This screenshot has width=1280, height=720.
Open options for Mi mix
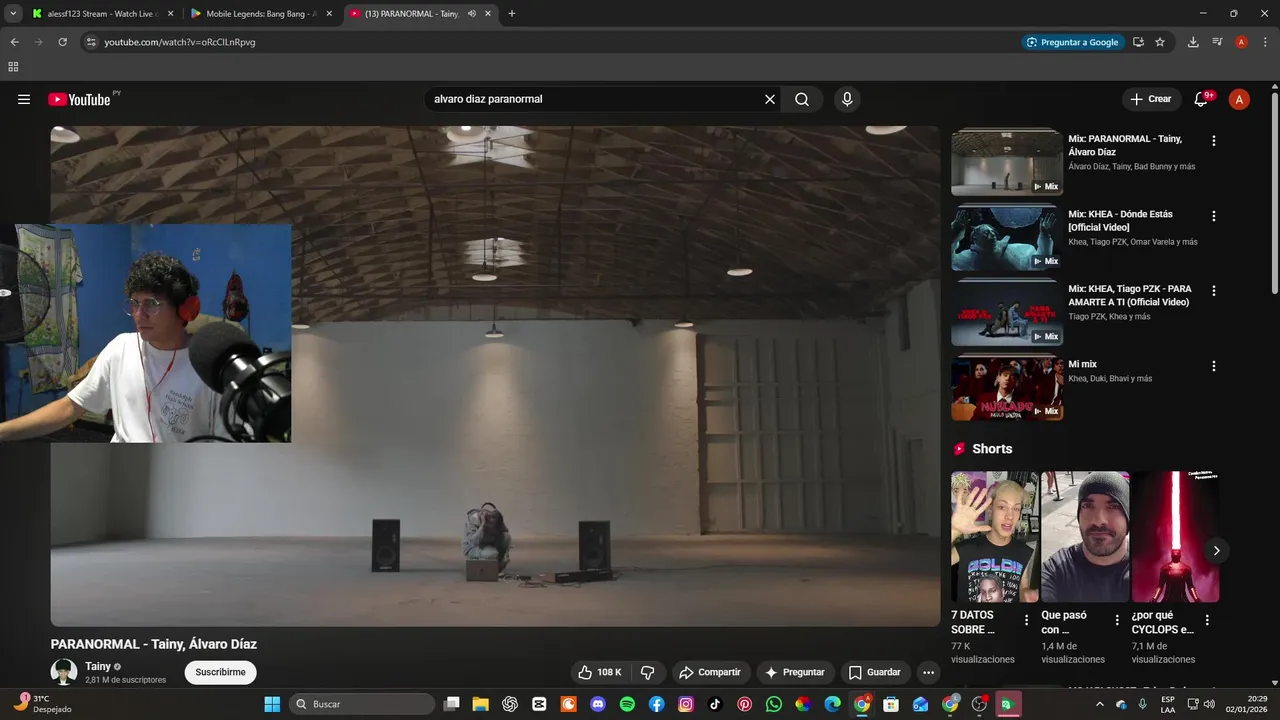tap(1214, 366)
